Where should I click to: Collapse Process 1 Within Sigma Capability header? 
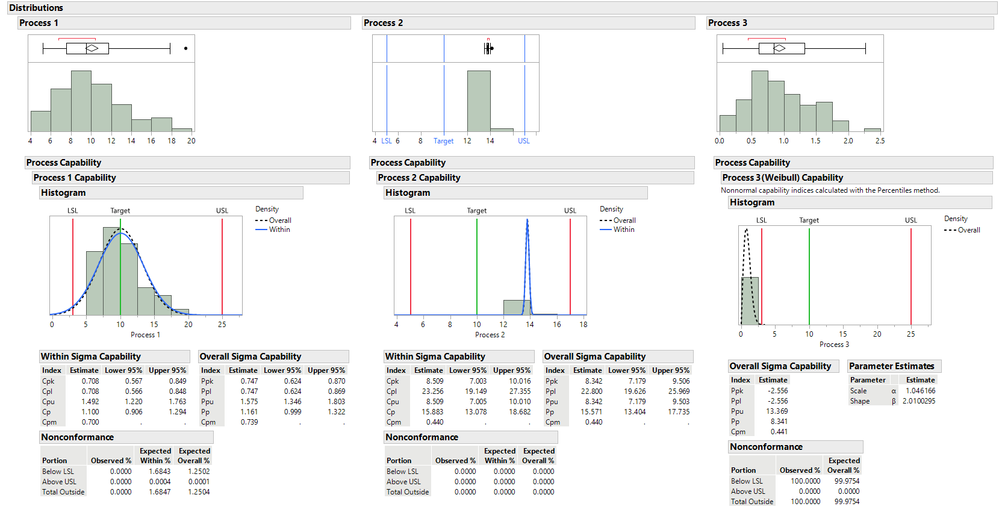pos(115,357)
